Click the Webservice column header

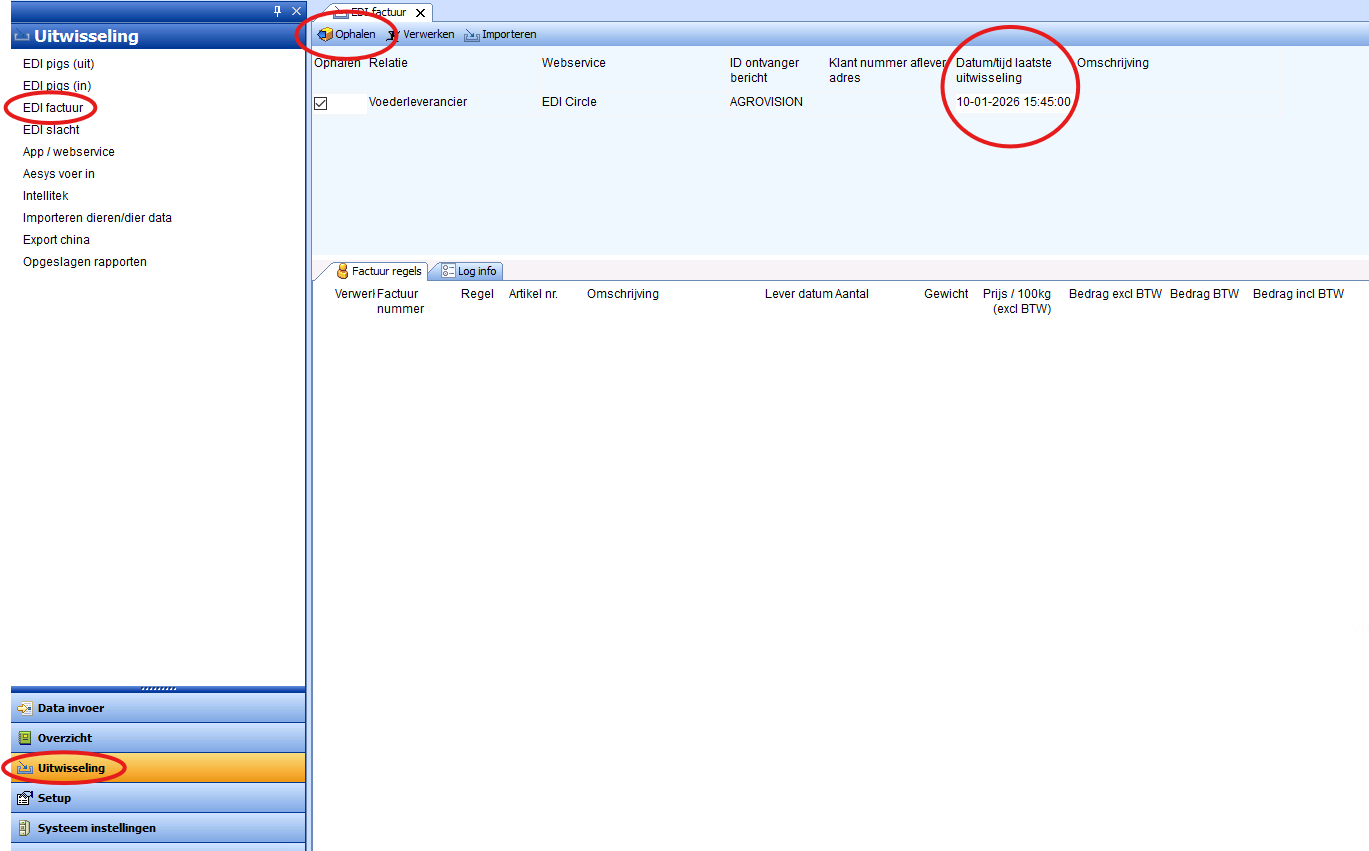[x=574, y=63]
